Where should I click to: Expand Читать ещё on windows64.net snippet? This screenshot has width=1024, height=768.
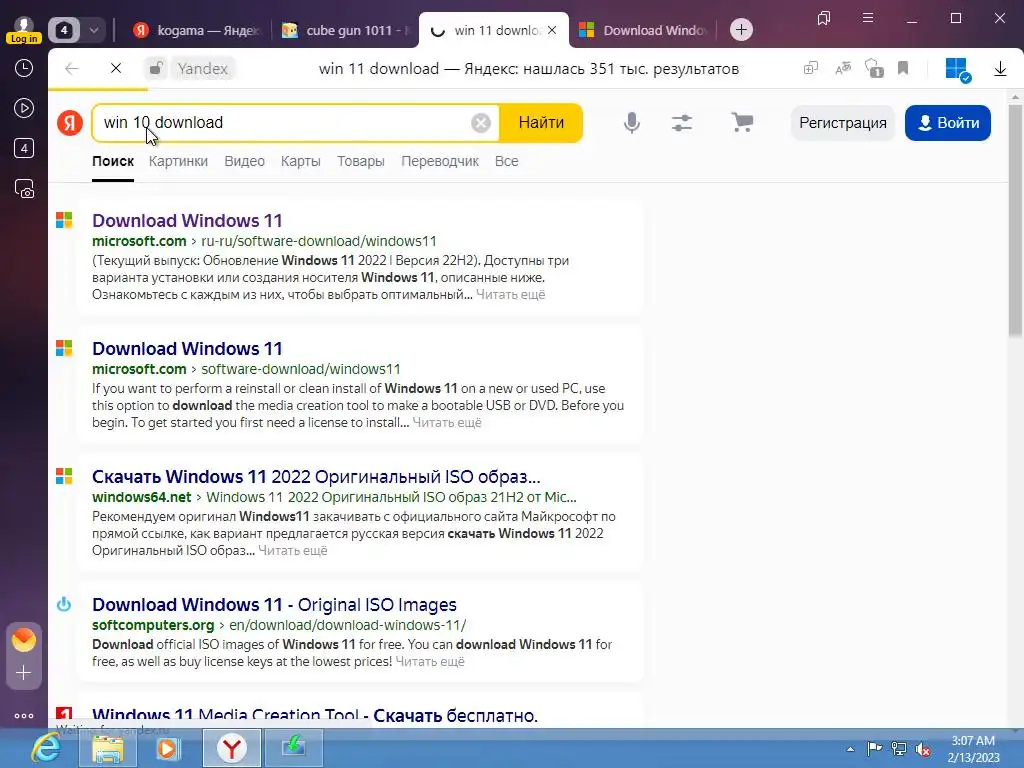click(x=293, y=551)
